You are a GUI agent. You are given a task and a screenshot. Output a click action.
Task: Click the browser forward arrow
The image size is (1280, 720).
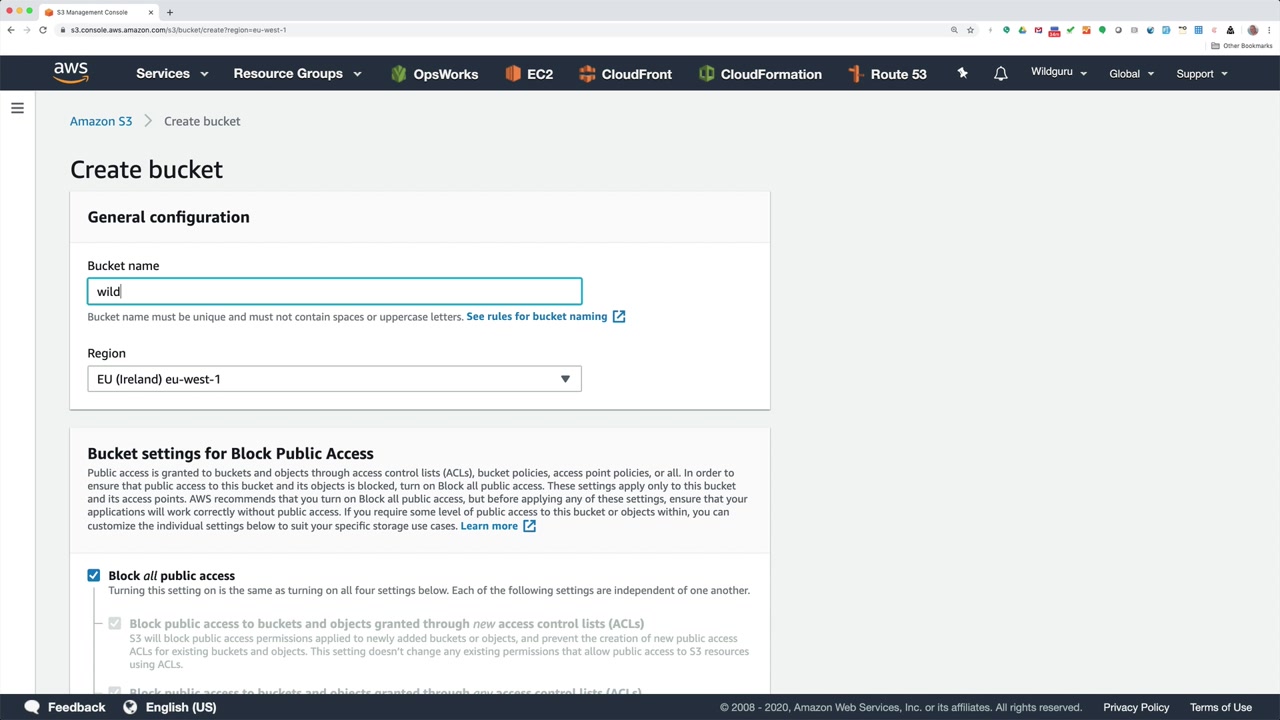click(27, 30)
